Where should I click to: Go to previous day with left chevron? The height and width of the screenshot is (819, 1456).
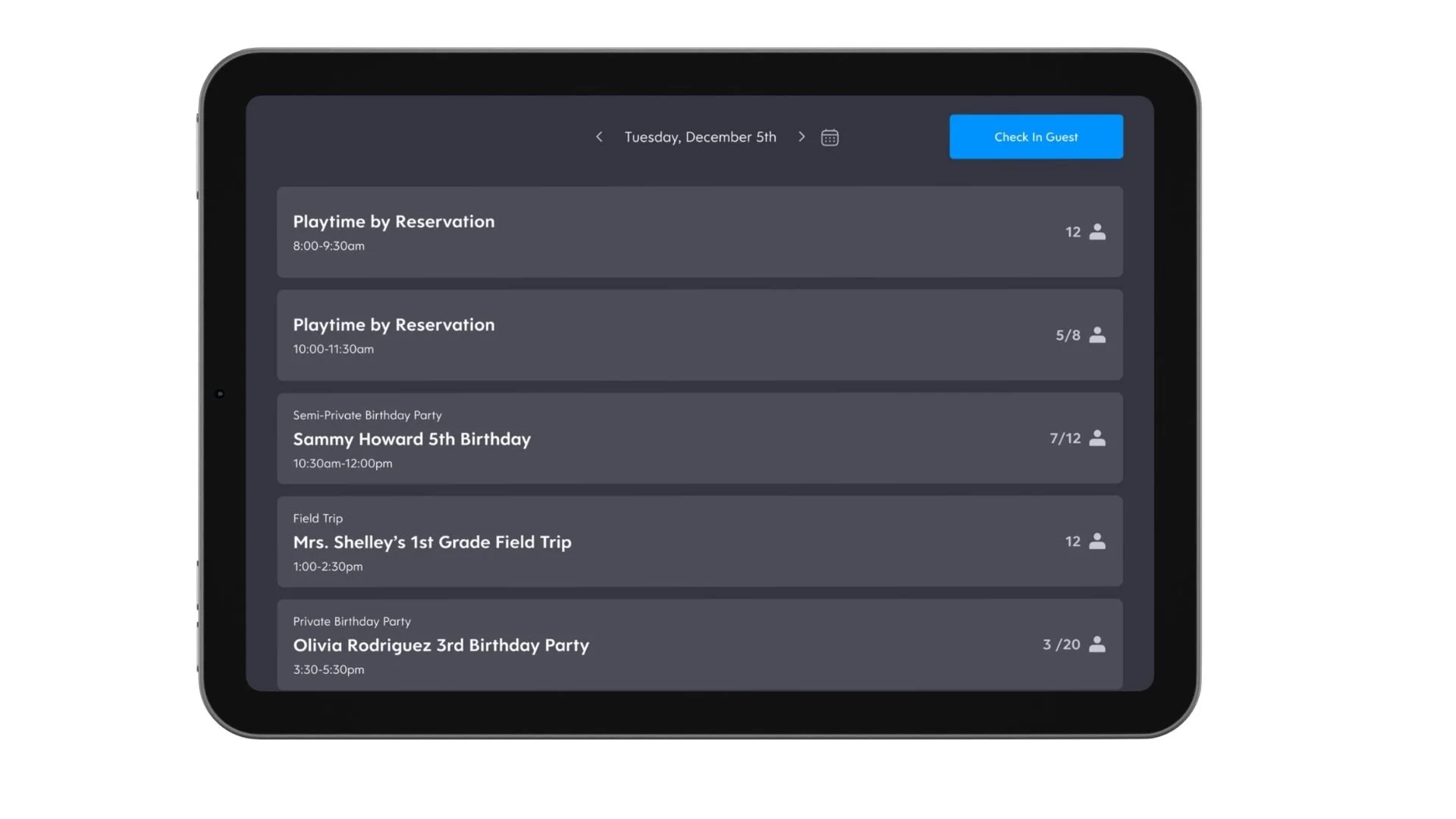click(x=599, y=136)
